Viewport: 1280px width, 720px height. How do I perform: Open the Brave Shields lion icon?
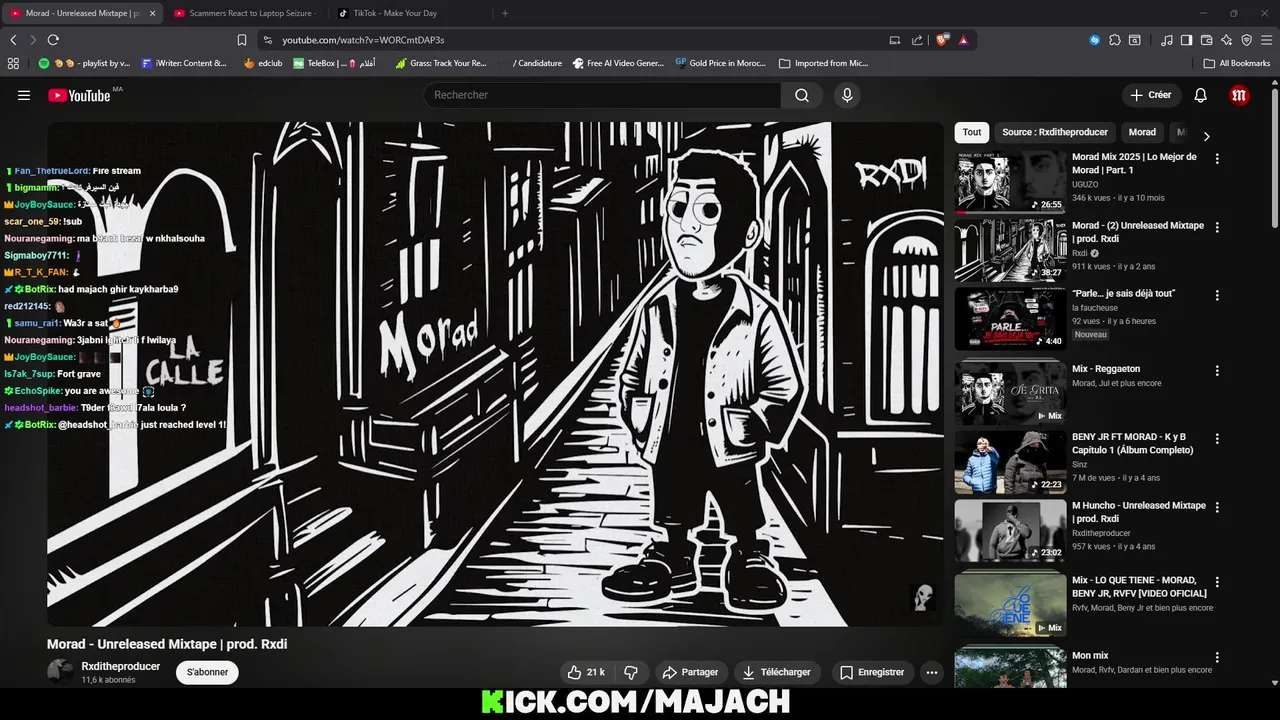(x=942, y=40)
